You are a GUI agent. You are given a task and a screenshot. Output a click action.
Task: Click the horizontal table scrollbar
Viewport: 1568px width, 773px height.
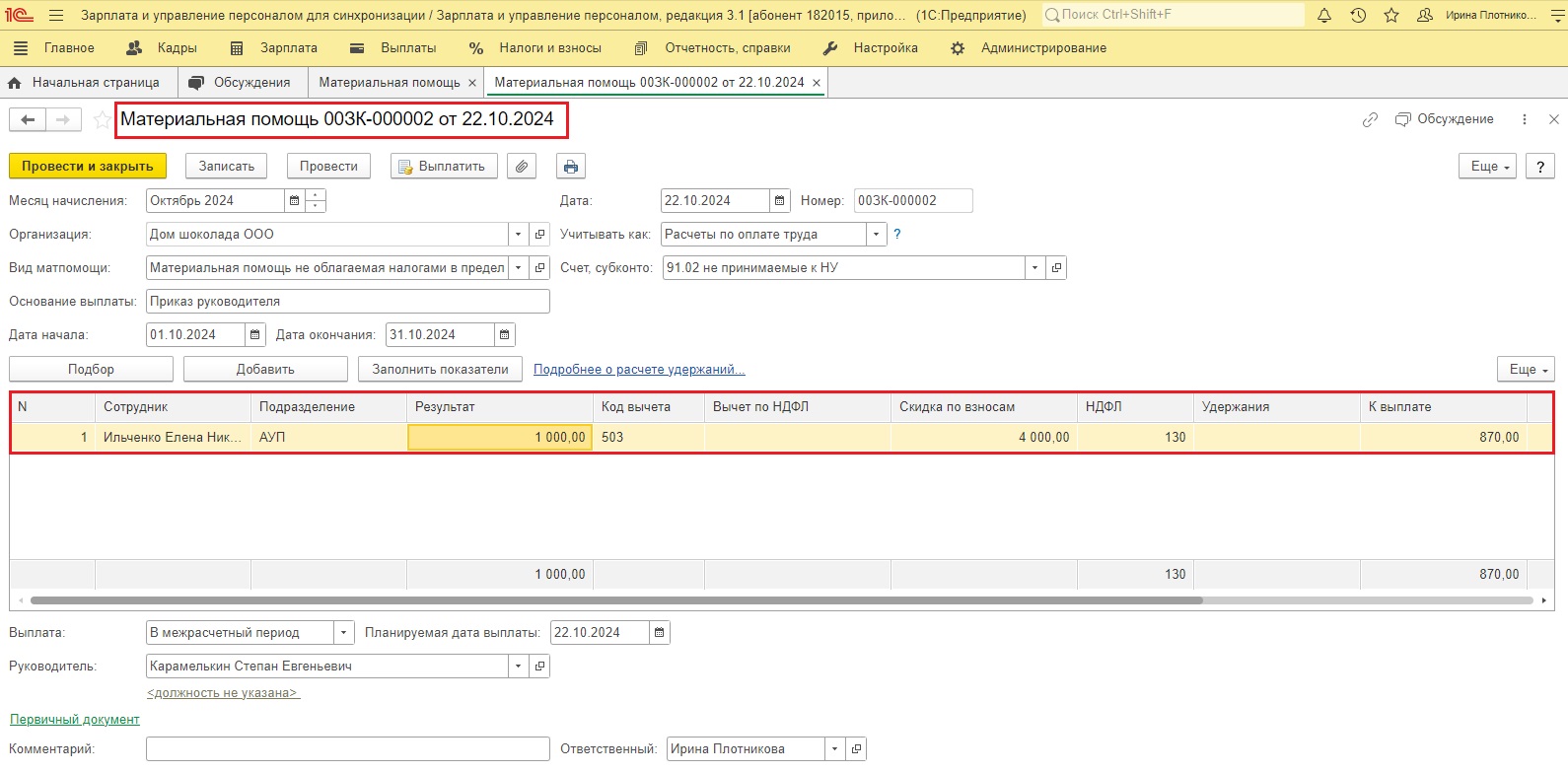click(616, 600)
